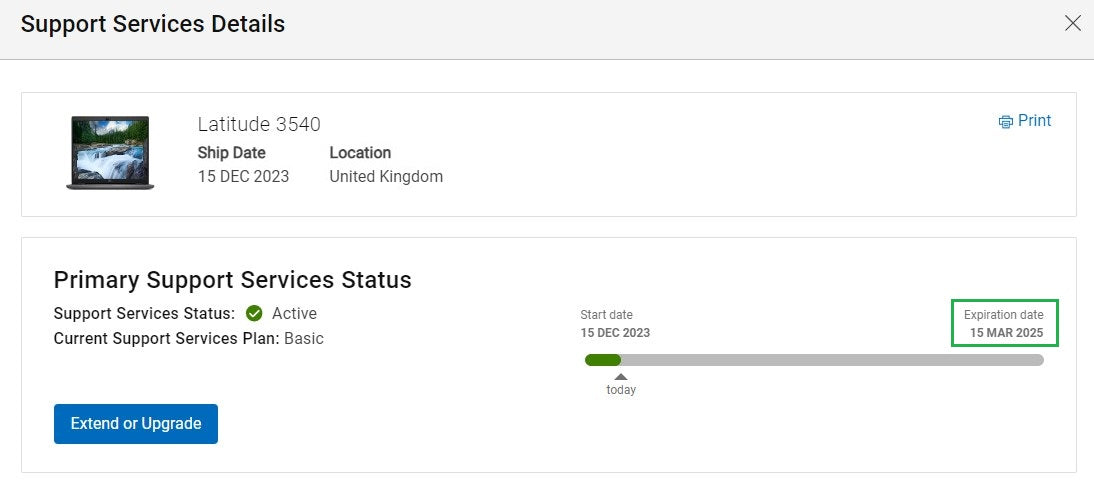The image size is (1094, 491).
Task: Click the Extend or Upgrade button
Action: [136, 423]
